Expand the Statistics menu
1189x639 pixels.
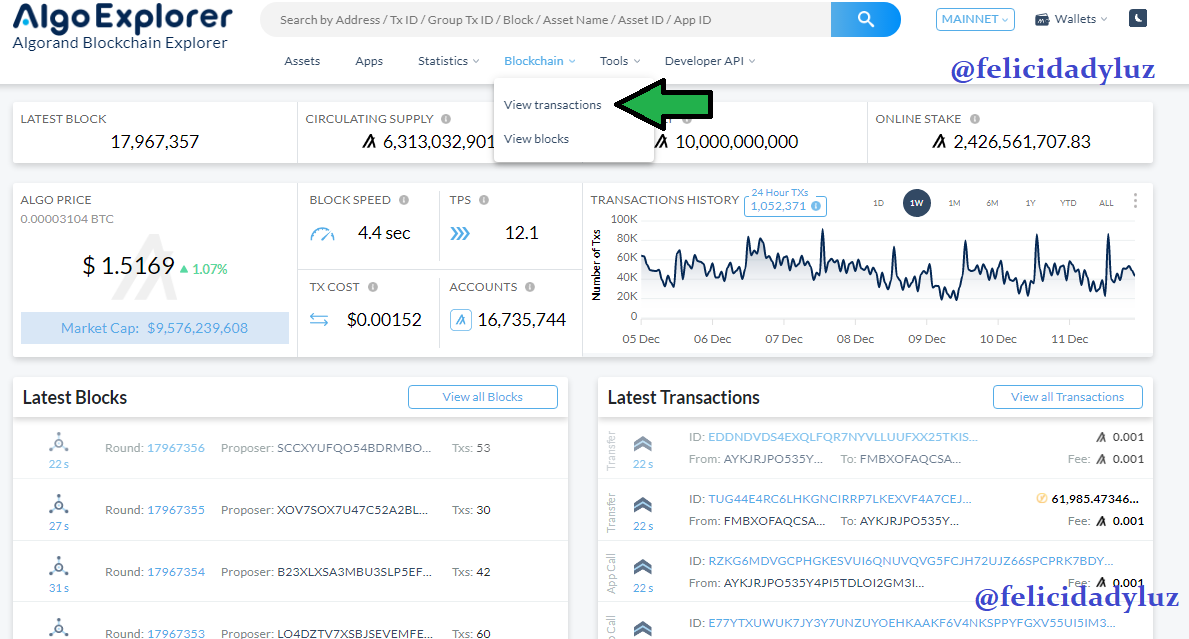(x=448, y=61)
